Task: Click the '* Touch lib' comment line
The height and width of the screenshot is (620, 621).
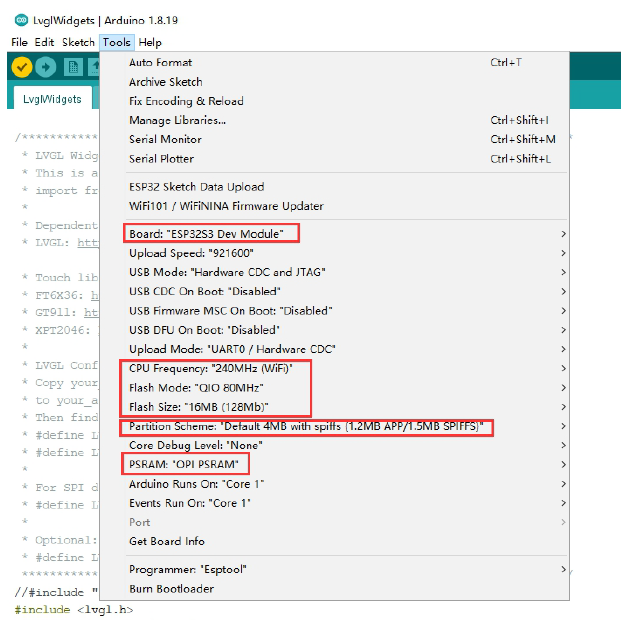Action: coord(60,277)
